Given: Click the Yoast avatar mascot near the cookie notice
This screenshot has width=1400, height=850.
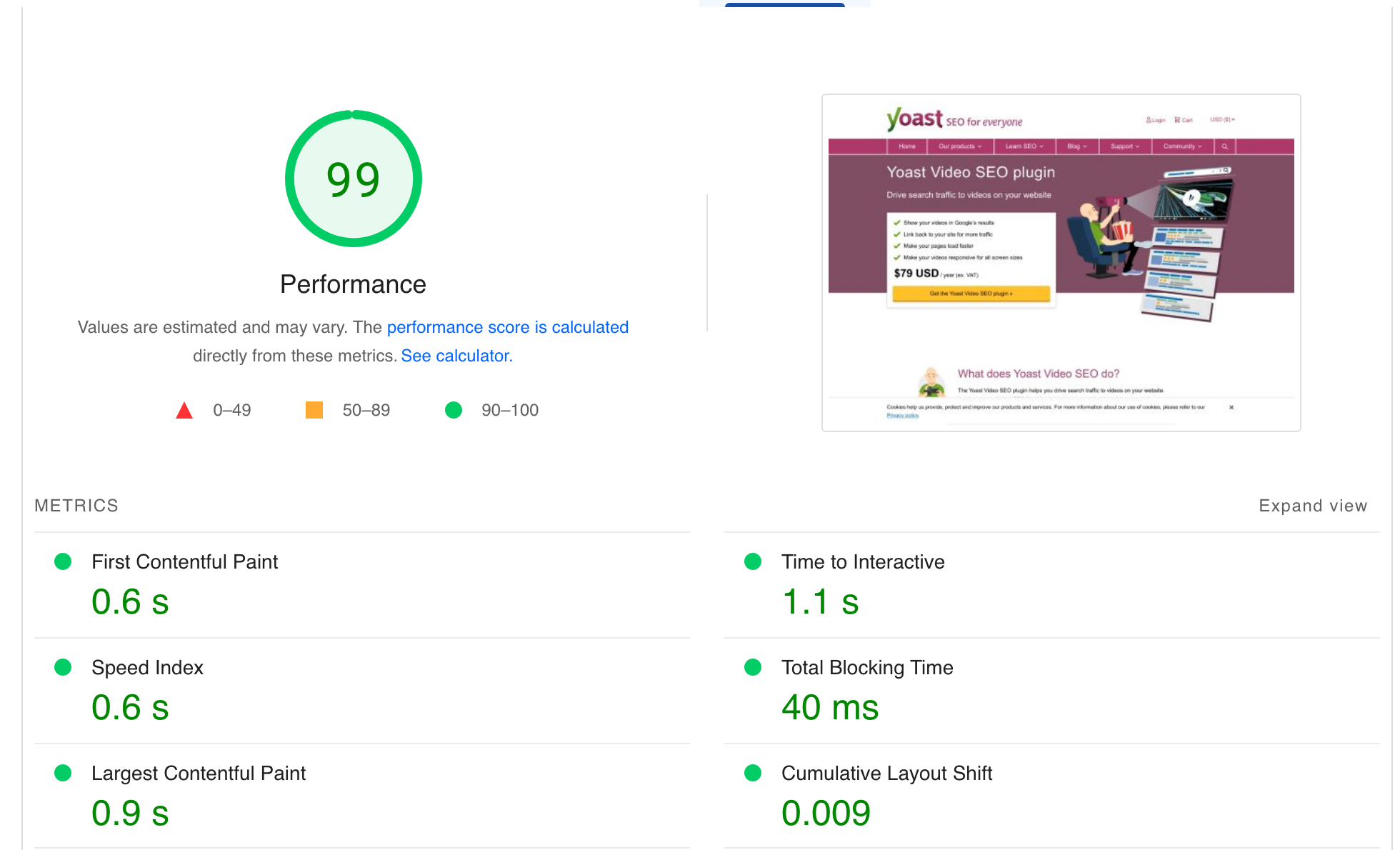Looking at the screenshot, I should tap(931, 379).
